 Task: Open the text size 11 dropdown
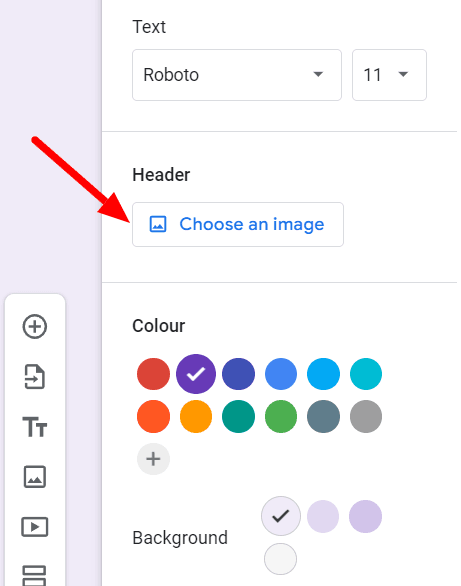(389, 75)
